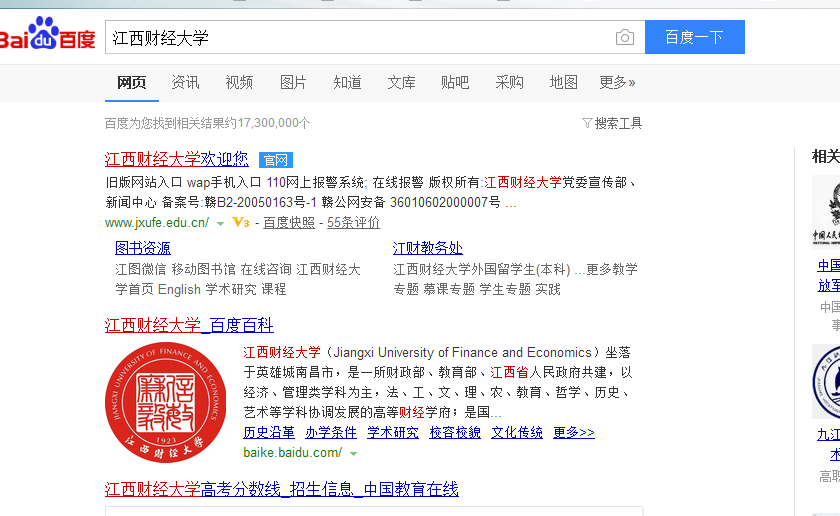Open 搜索工具 search tools

[618, 123]
